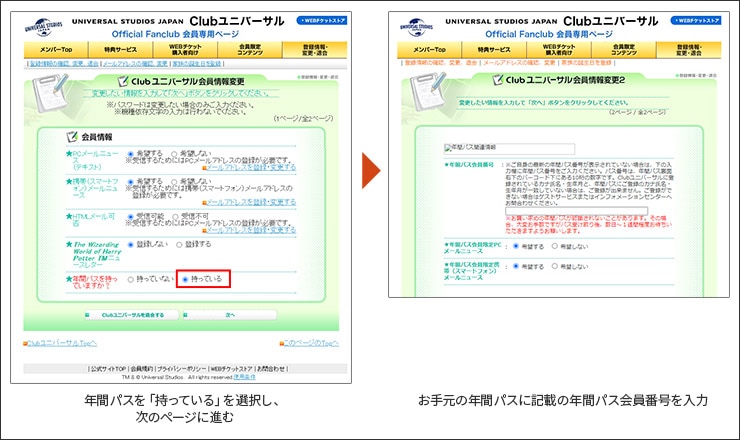Click メールアドレスの確認、変更 sub-link on page 1
The width and height of the screenshot is (740, 440).
135,63
